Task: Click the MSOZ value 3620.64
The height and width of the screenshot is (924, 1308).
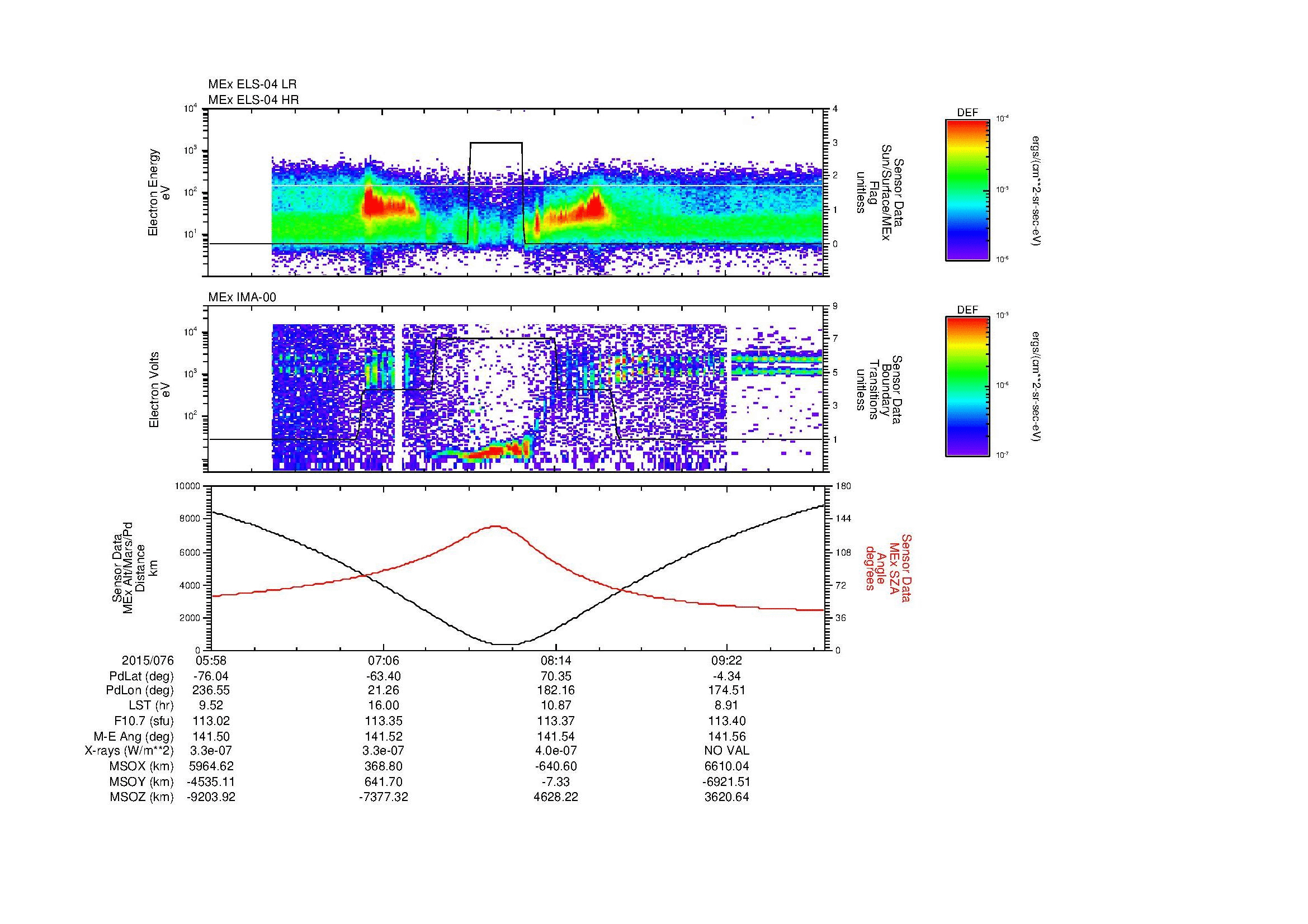Action: click(x=727, y=797)
